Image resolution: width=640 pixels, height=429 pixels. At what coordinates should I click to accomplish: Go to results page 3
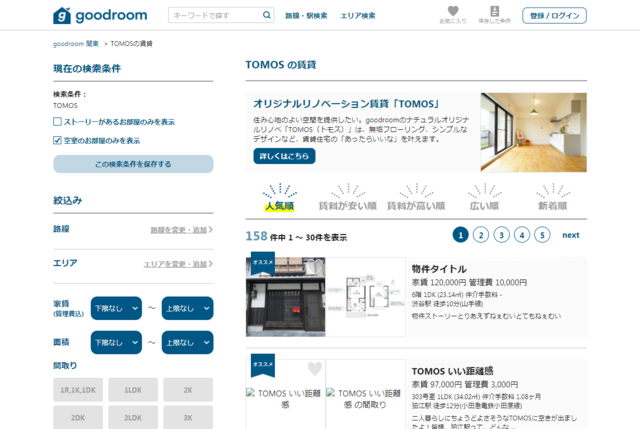coord(501,235)
